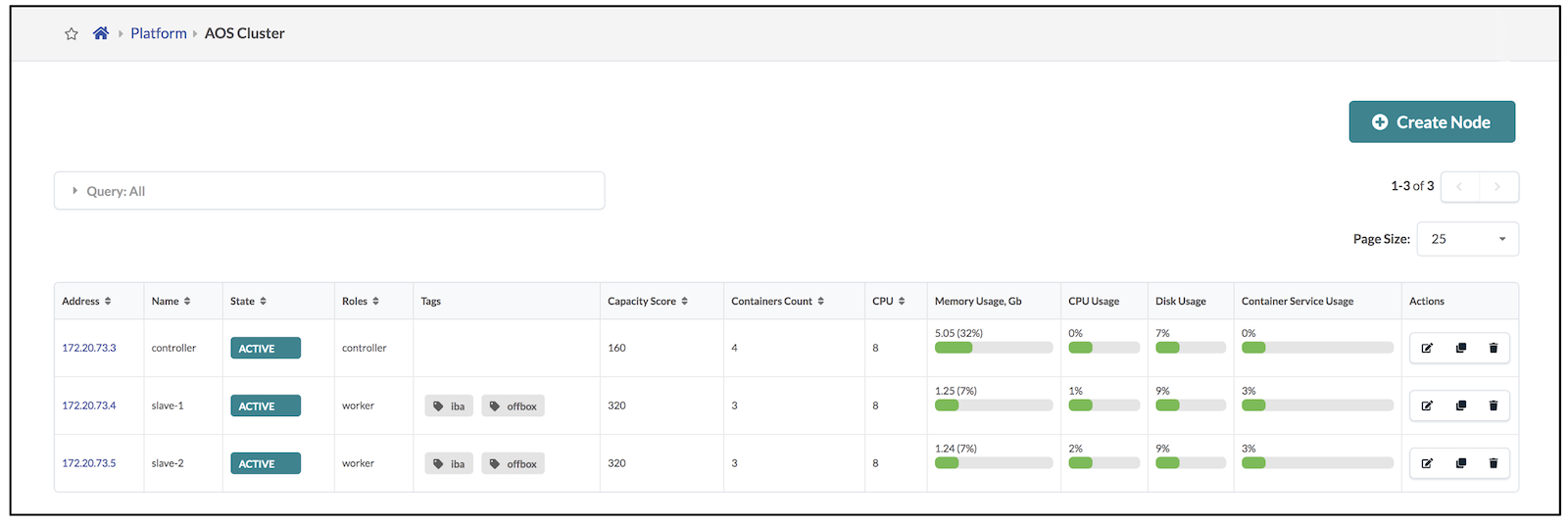Click the CPU Usage column header

[1094, 301]
